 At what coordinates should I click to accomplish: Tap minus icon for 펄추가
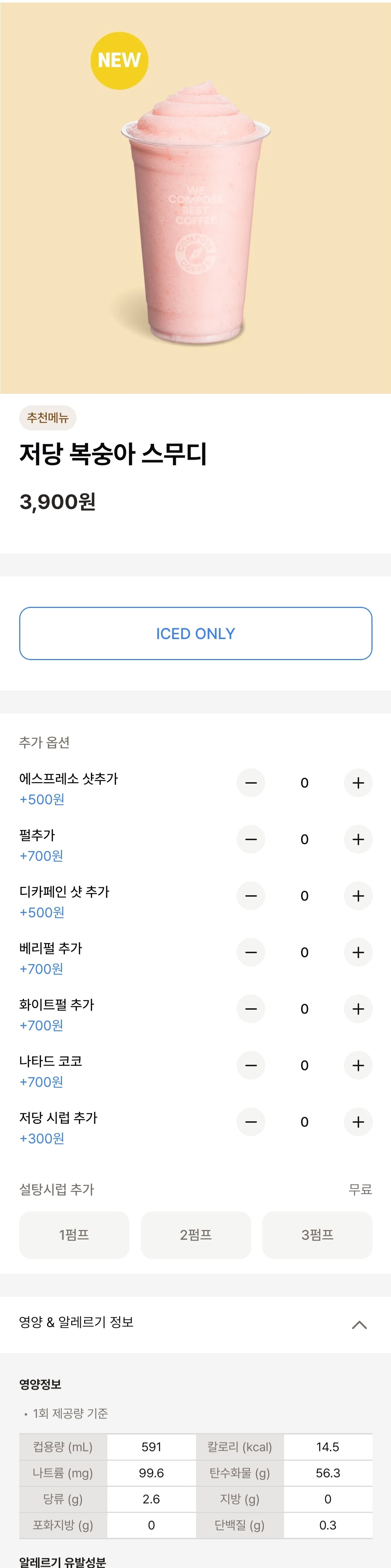(x=251, y=839)
